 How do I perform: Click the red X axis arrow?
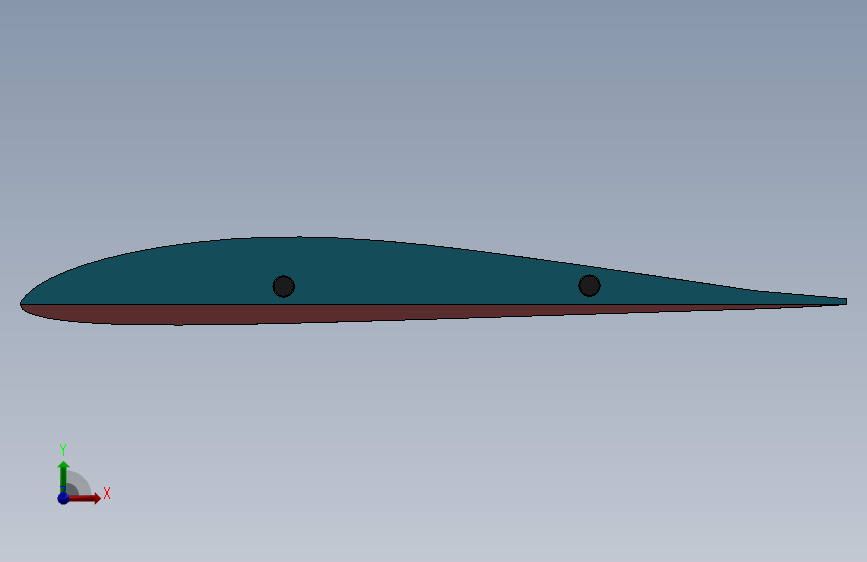[x=84, y=498]
